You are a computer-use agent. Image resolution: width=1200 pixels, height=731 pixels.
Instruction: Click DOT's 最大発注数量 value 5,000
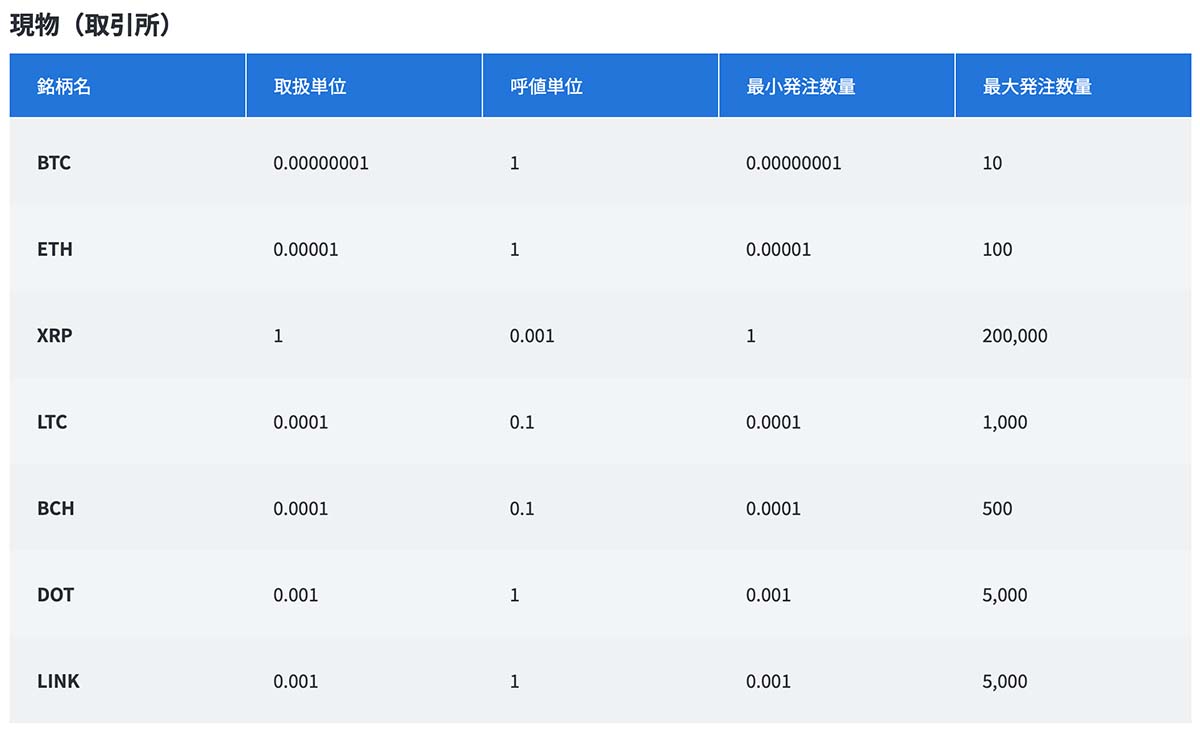coord(1005,595)
